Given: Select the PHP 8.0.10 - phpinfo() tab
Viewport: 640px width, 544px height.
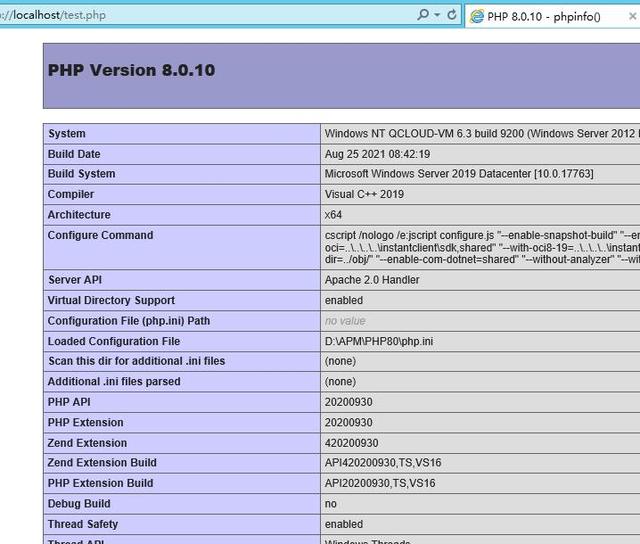Looking at the screenshot, I should [x=552, y=16].
